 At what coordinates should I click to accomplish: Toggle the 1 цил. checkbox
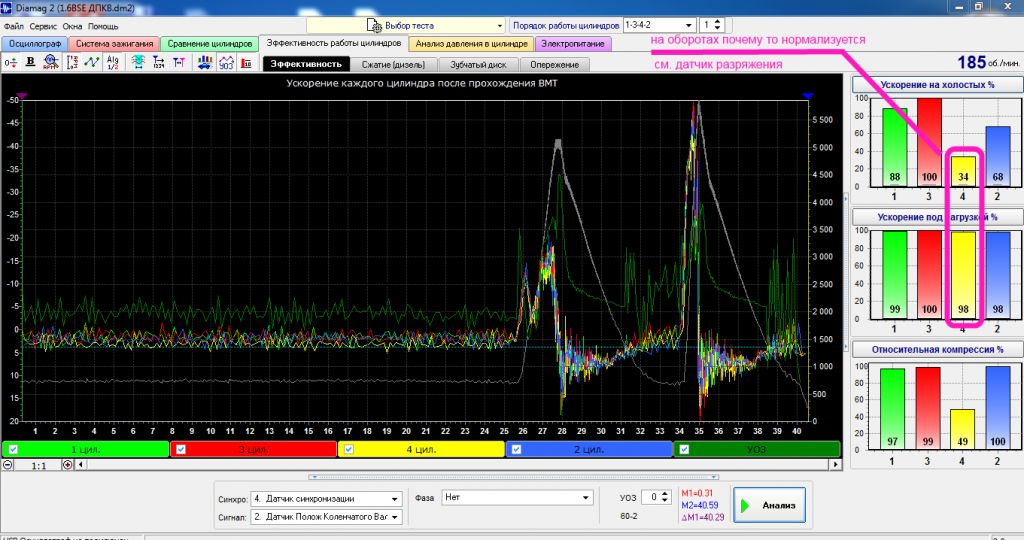click(13, 449)
